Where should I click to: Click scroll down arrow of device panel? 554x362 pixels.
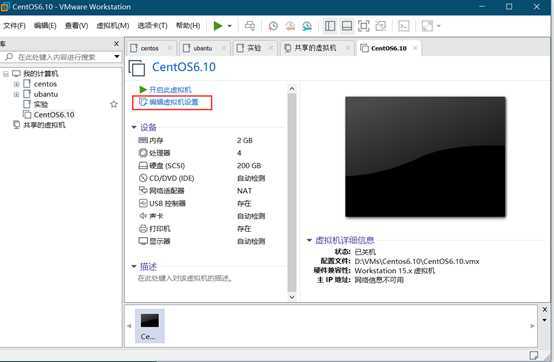[292, 297]
